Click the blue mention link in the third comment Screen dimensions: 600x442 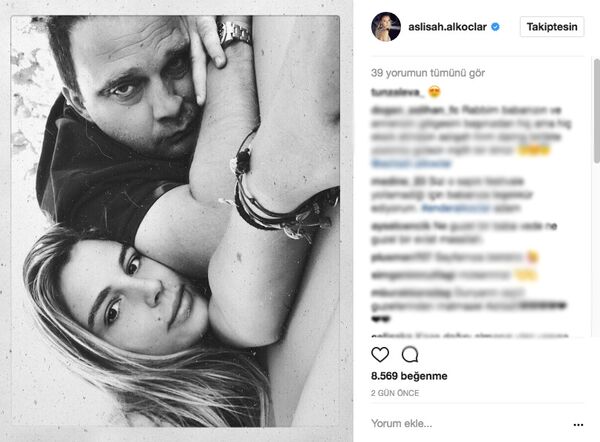(456, 208)
